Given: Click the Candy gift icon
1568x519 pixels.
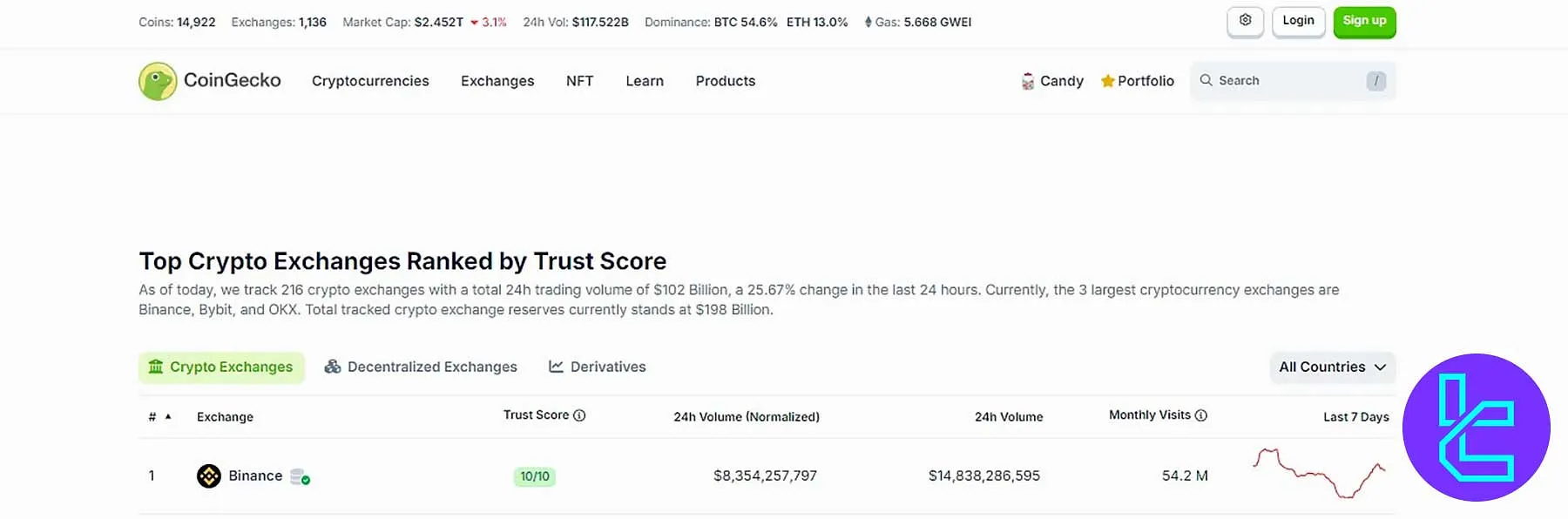Looking at the screenshot, I should tap(1027, 80).
